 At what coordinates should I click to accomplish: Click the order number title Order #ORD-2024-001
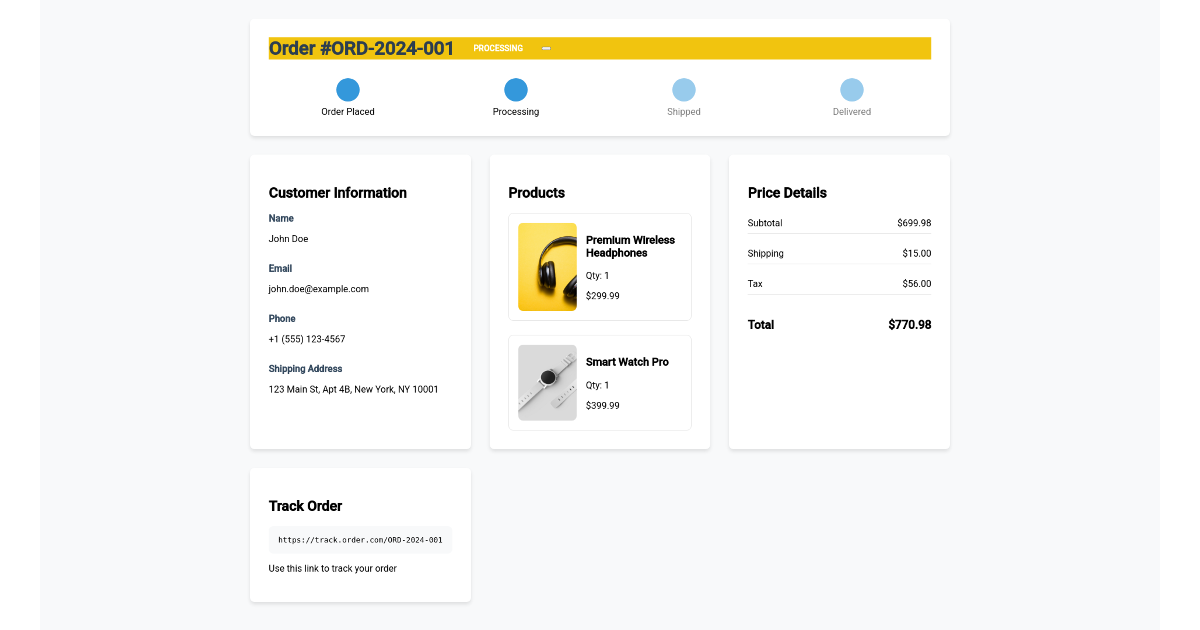point(361,47)
